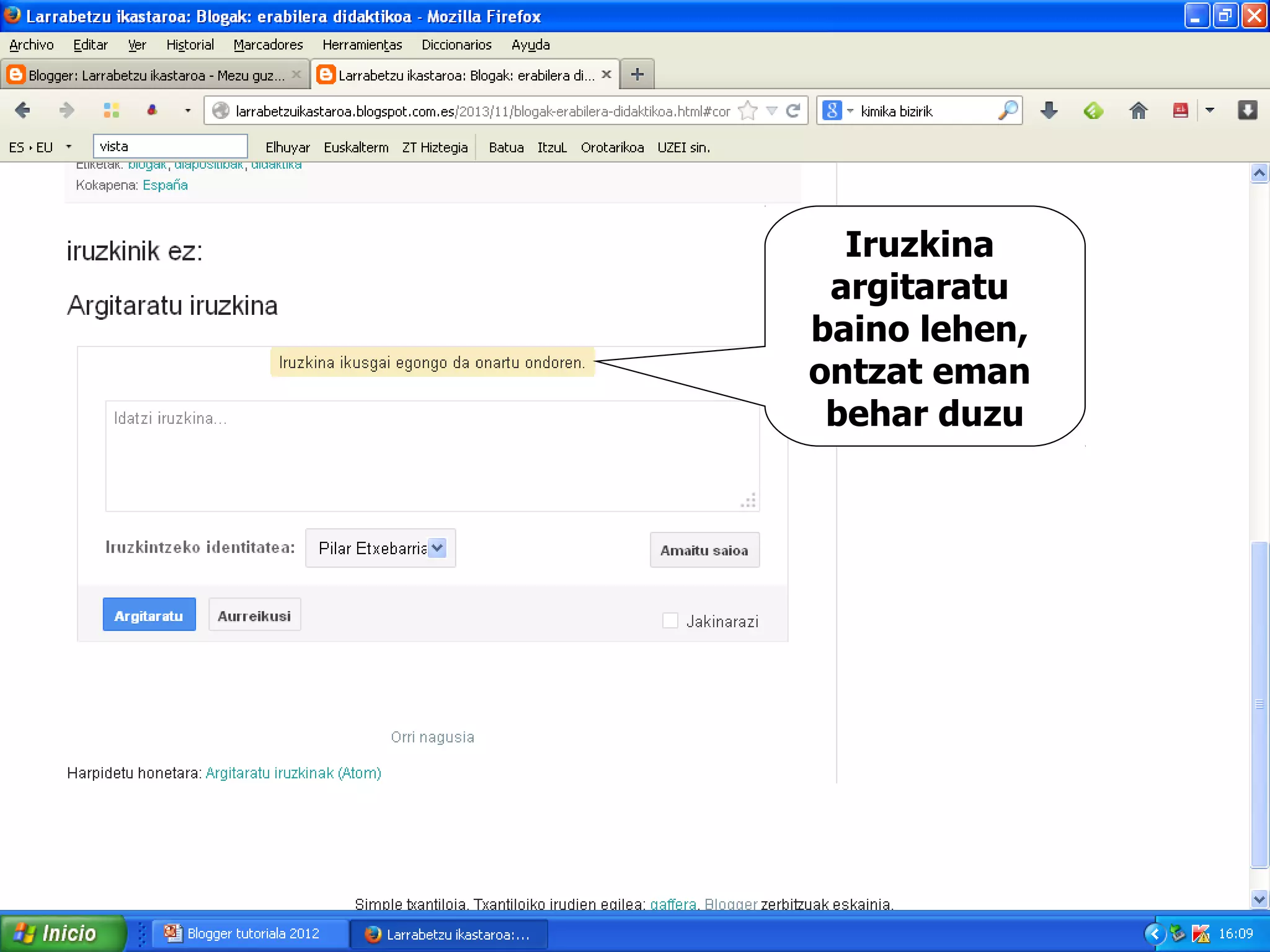The width and height of the screenshot is (1270, 952).
Task: Click the vertical scrollbar thumb
Action: tap(1259, 703)
